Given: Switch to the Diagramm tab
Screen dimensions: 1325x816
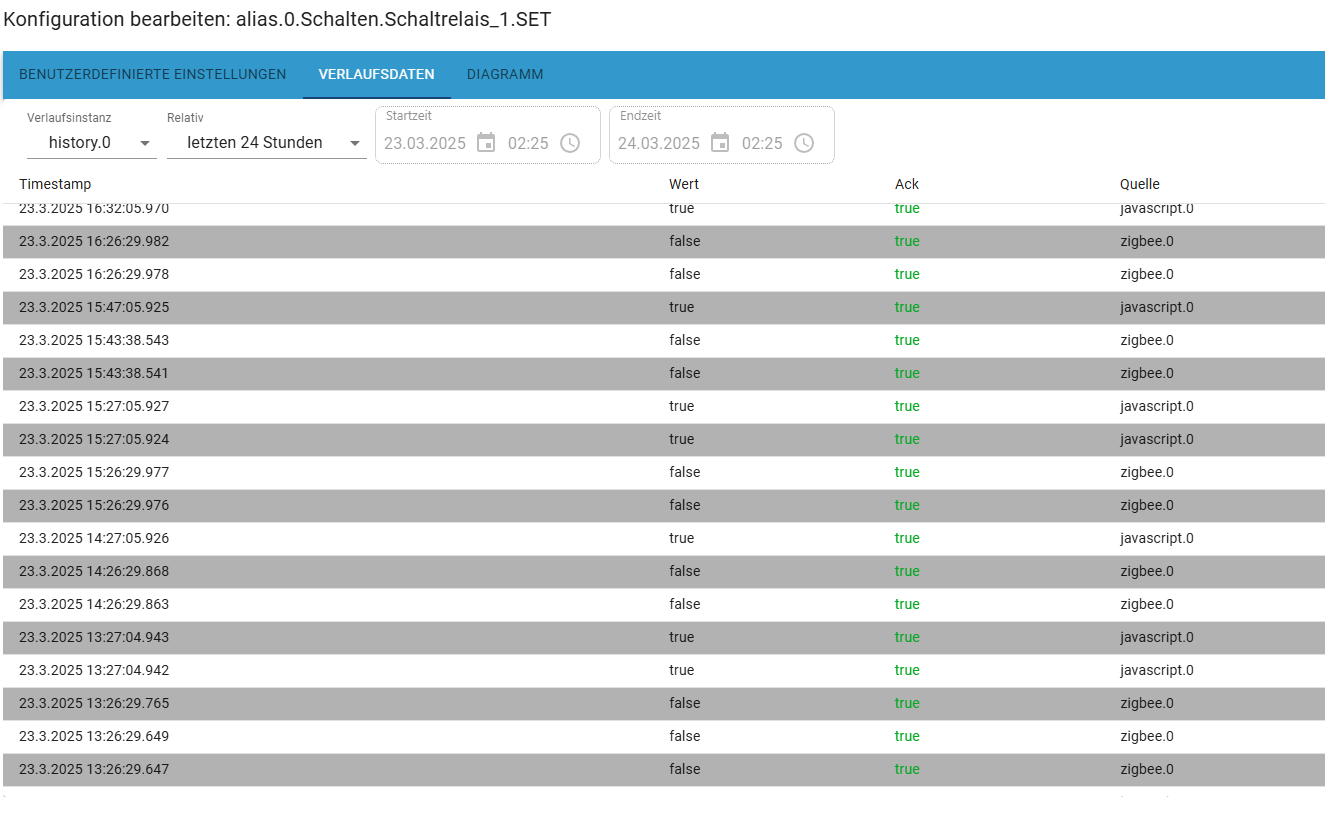Looking at the screenshot, I should coord(505,75).
